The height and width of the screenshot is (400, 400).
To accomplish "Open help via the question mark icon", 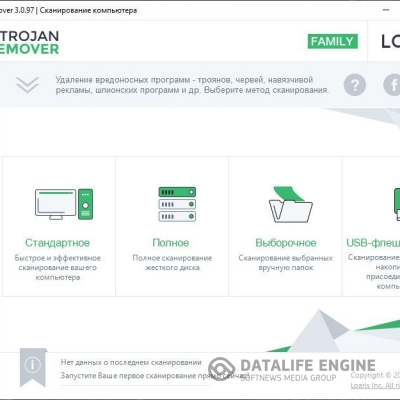I will 355,85.
